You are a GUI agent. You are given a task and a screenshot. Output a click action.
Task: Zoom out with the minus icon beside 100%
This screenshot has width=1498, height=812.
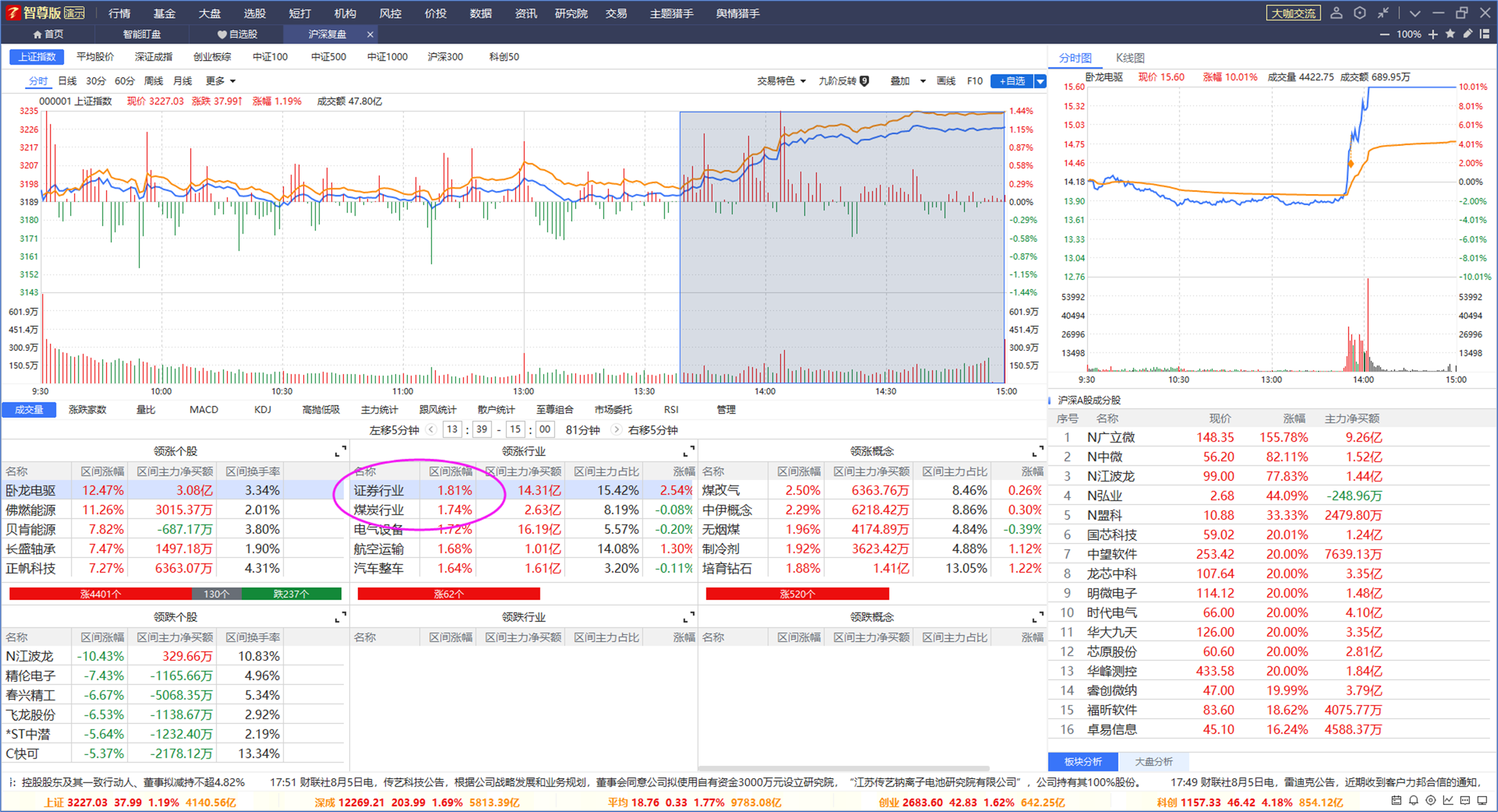coord(1385,34)
